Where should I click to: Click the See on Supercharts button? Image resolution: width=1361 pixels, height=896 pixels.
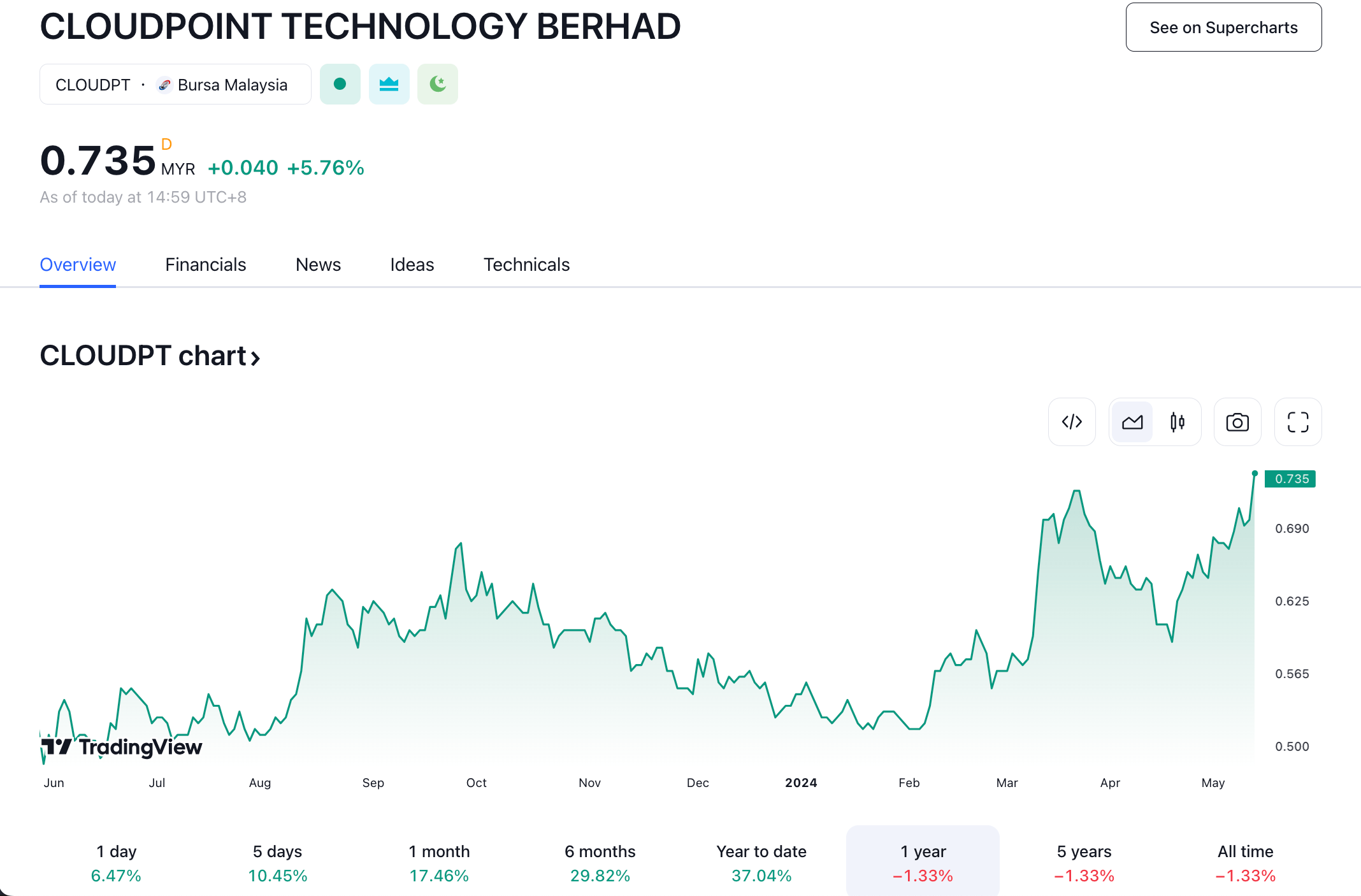[x=1223, y=27]
